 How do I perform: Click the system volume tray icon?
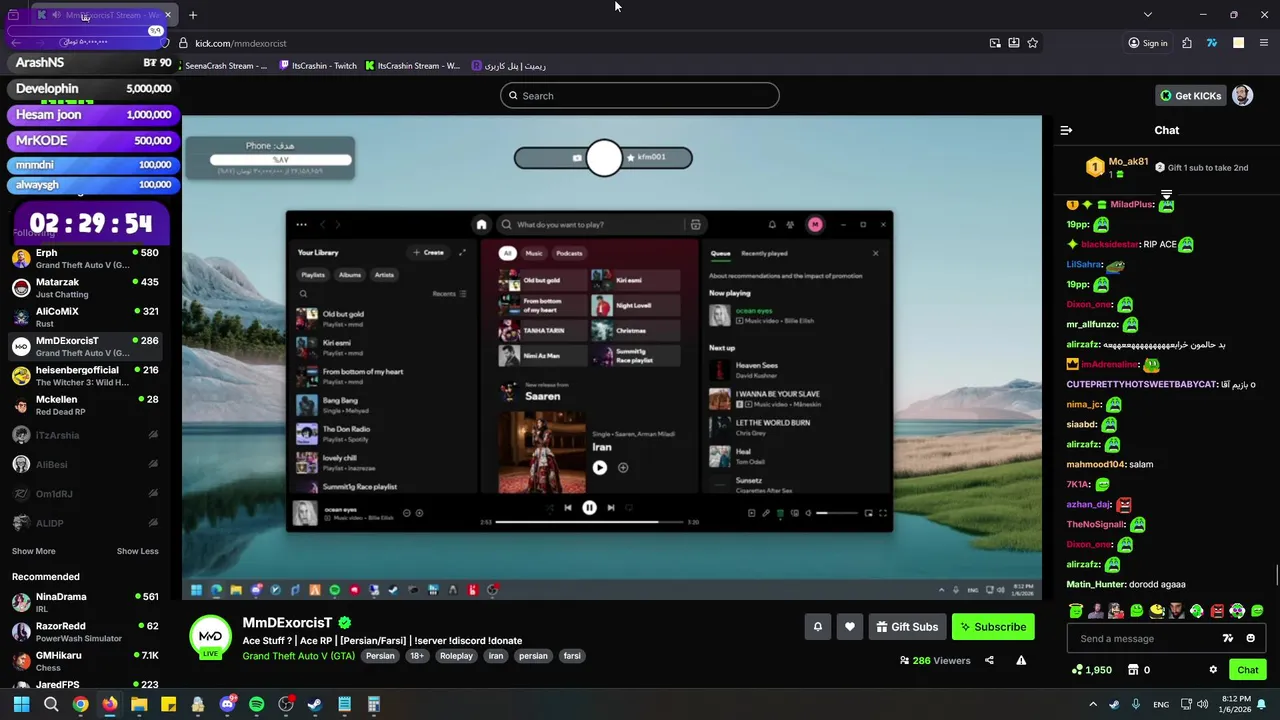coord(1202,704)
